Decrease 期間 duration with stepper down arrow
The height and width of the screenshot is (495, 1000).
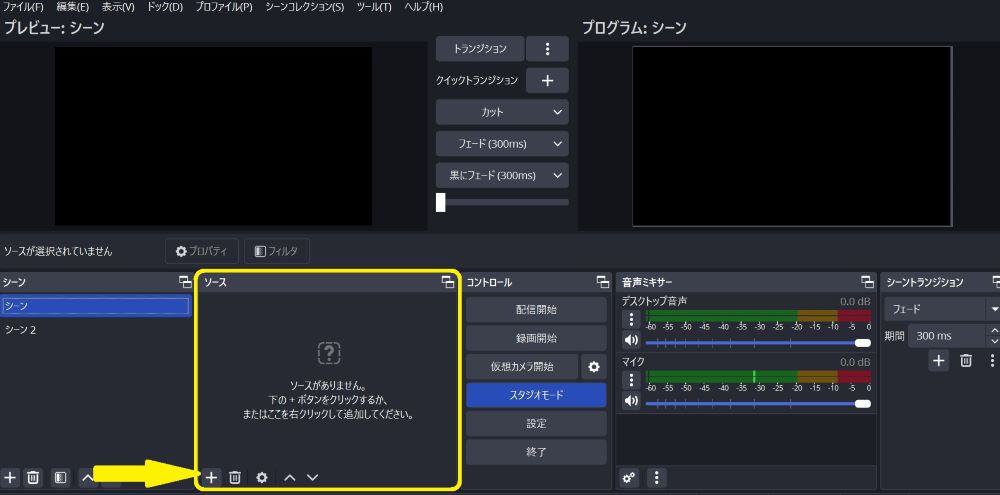[x=994, y=341]
